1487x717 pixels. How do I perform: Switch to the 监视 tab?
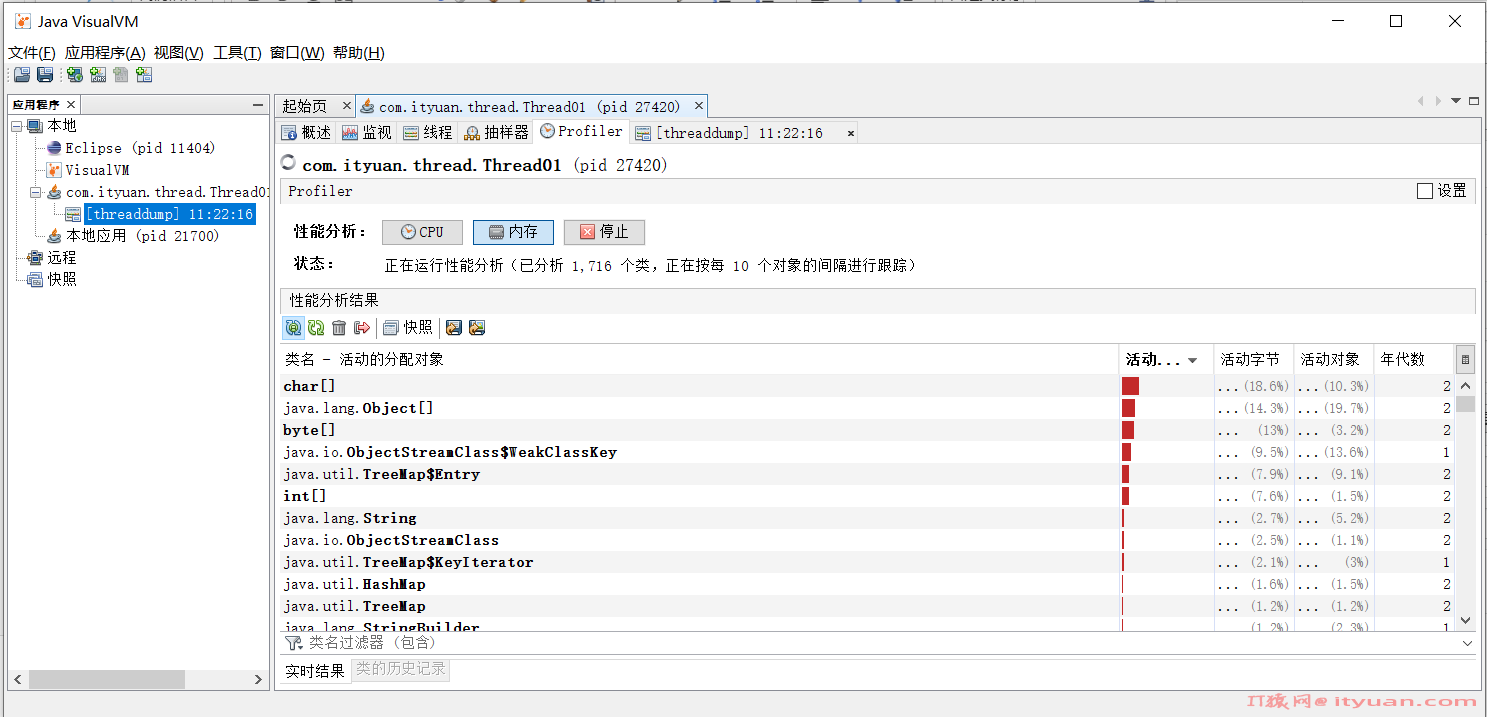coord(367,133)
